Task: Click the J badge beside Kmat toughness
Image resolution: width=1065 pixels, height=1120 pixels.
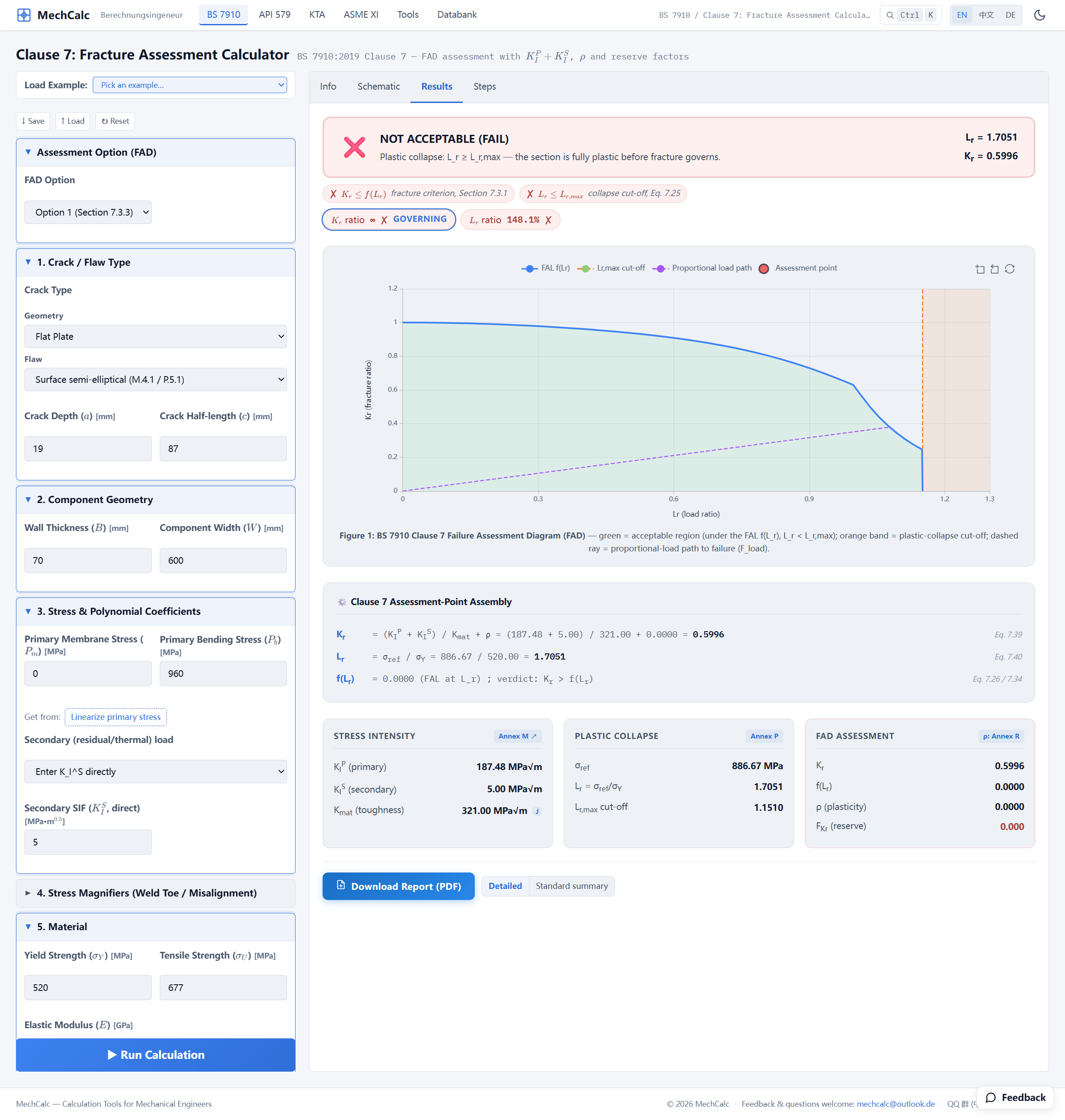Action: (537, 811)
